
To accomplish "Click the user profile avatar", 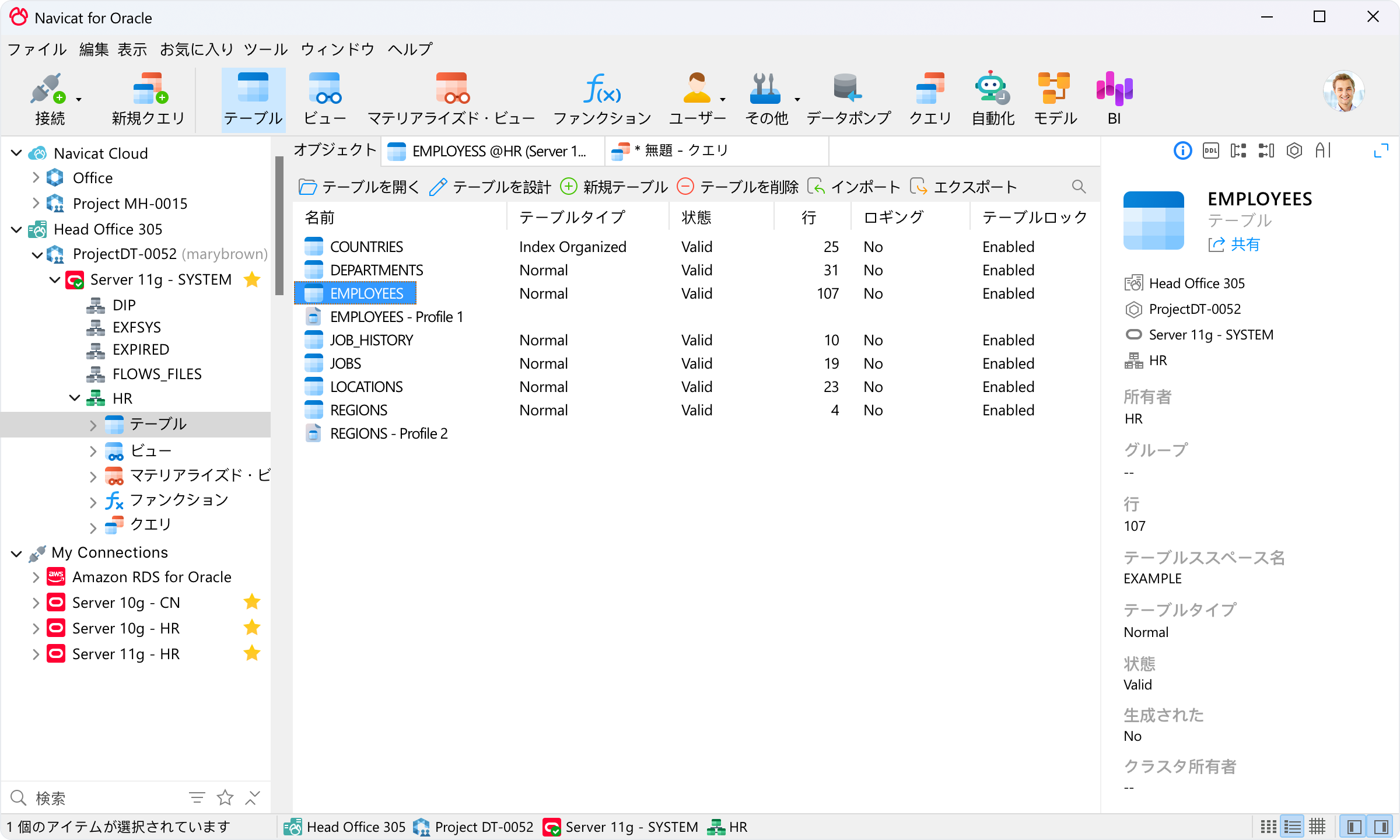I will (1343, 92).
